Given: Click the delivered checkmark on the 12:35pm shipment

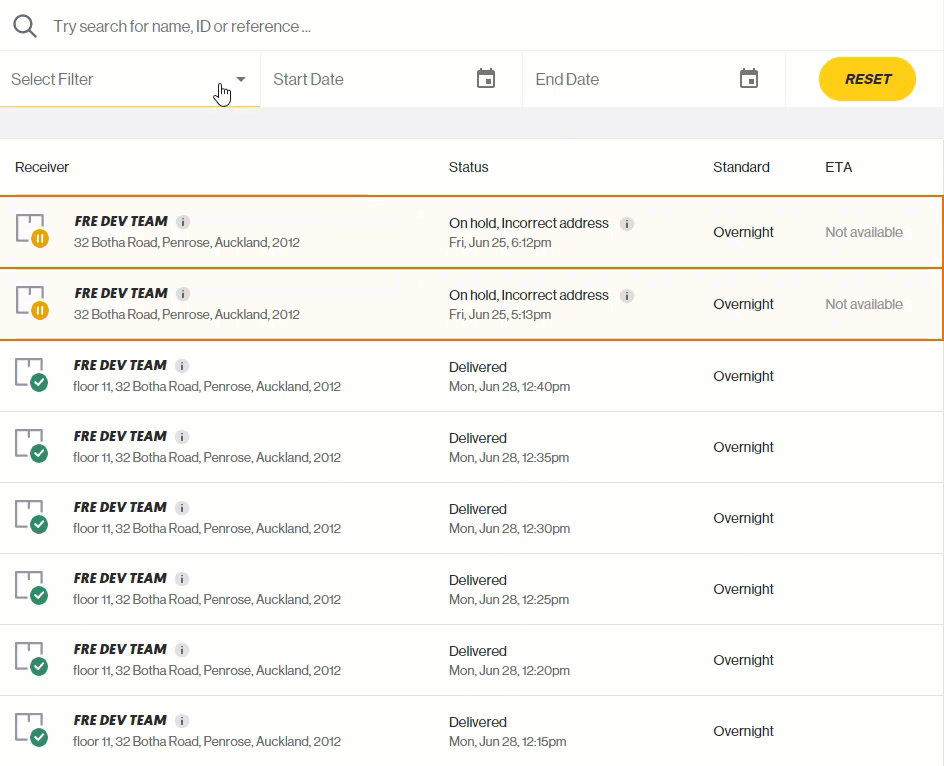Looking at the screenshot, I should click(38, 455).
